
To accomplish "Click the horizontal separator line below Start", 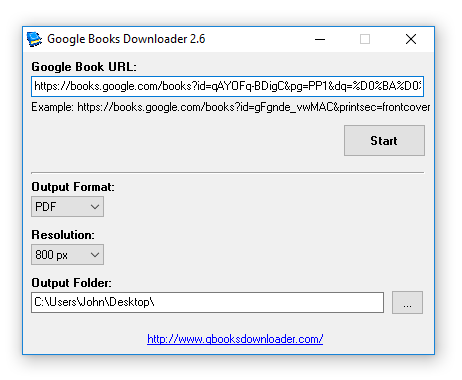I will tap(228, 173).
